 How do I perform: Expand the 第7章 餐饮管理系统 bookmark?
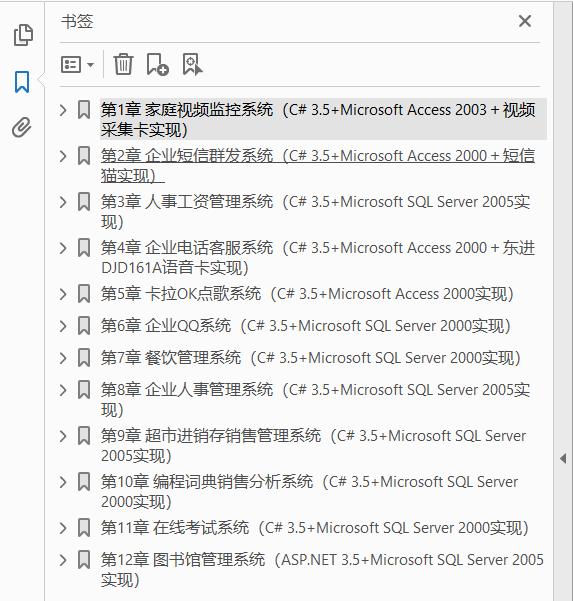63,358
